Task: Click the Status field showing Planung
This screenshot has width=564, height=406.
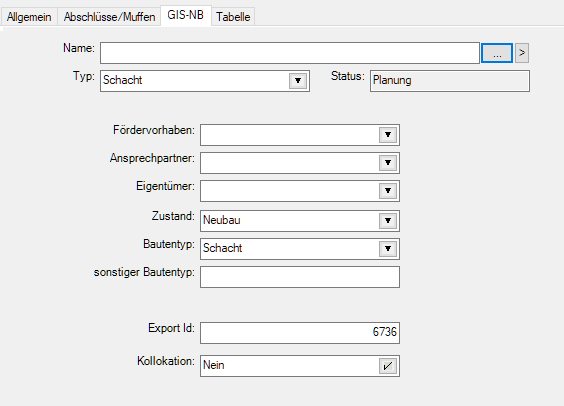Action: pyautogui.click(x=450, y=81)
